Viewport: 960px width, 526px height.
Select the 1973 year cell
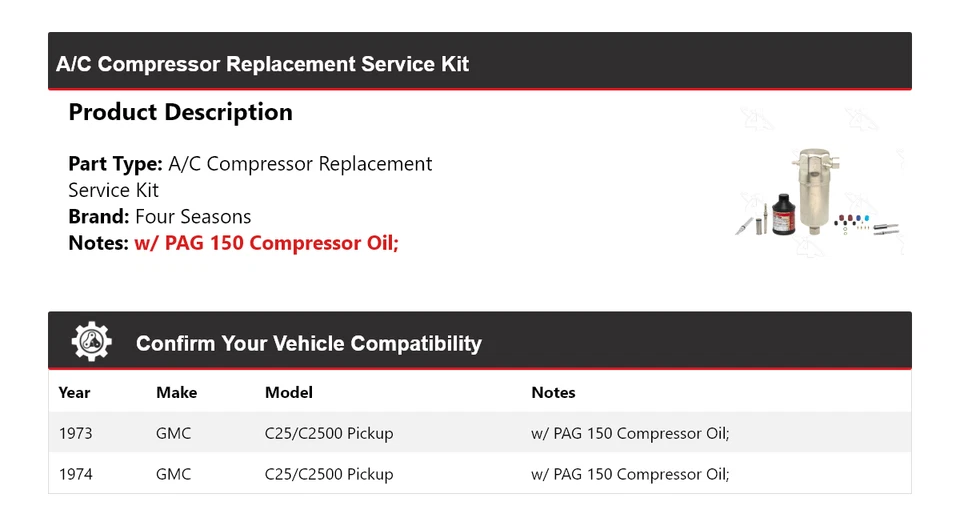tap(75, 433)
